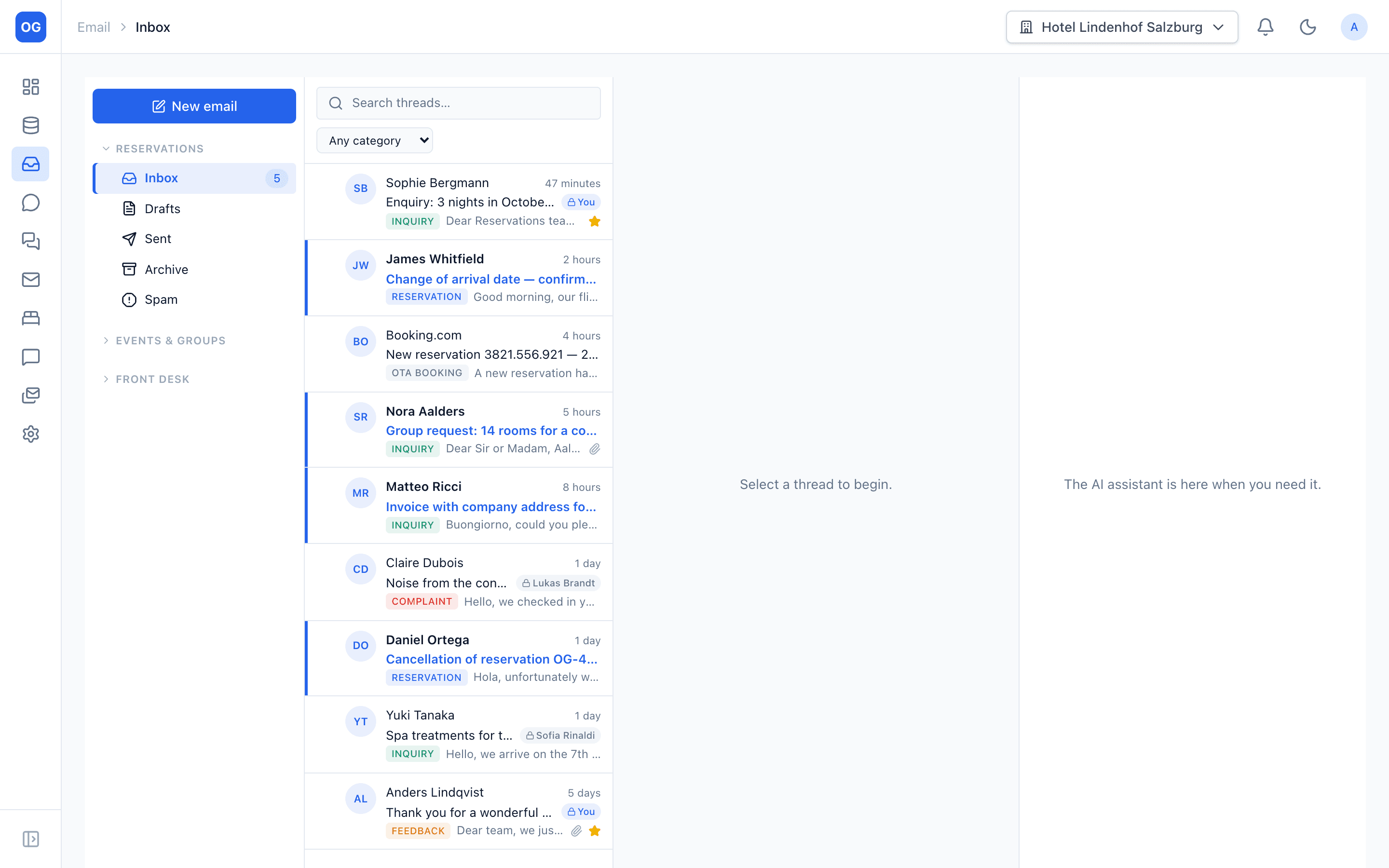Open the bed rooms icon in sidebar
Screen dimensions: 1389x868
[x=30, y=318]
